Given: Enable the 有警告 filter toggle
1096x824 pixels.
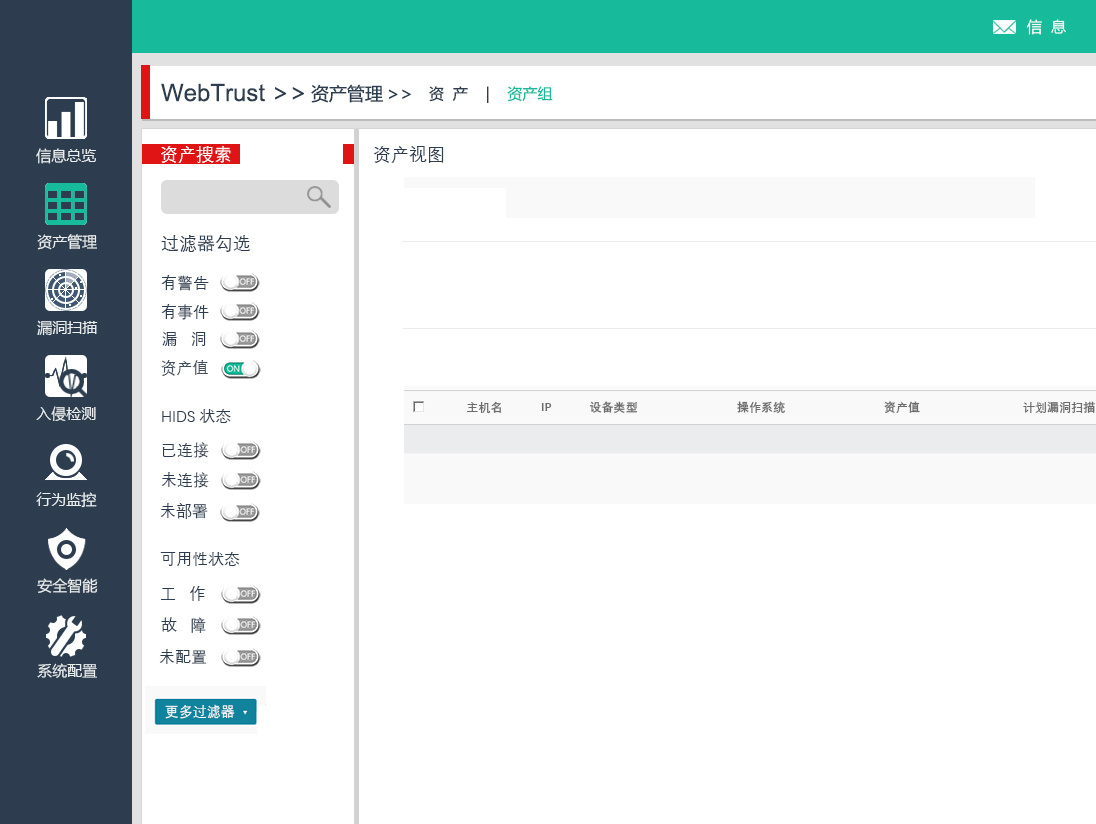Looking at the screenshot, I should tap(240, 281).
